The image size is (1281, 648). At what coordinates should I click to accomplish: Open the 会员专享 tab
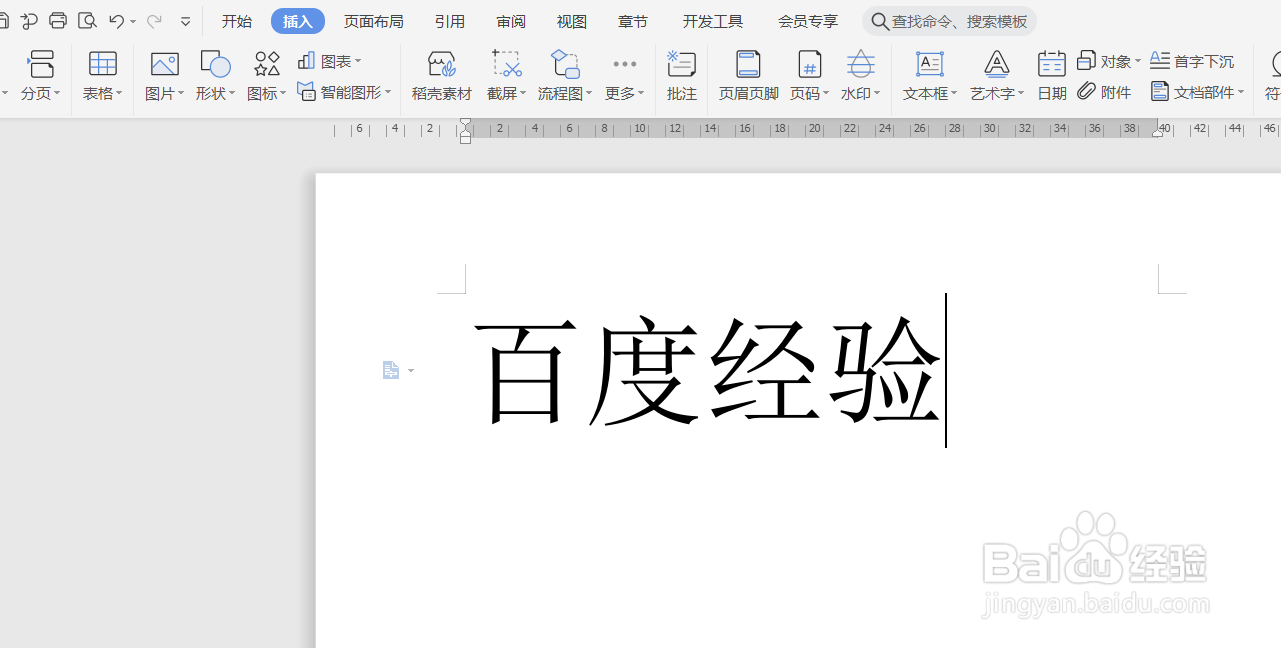[808, 21]
